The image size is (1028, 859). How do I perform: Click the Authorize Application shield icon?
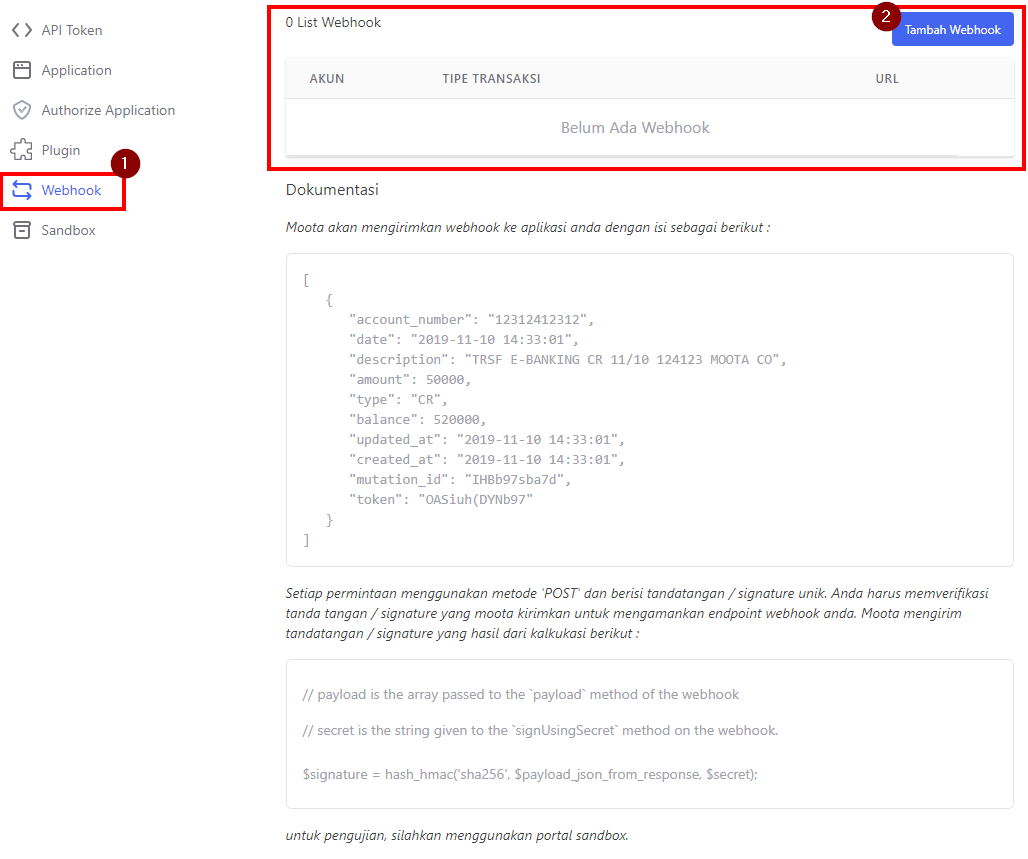[x=21, y=110]
